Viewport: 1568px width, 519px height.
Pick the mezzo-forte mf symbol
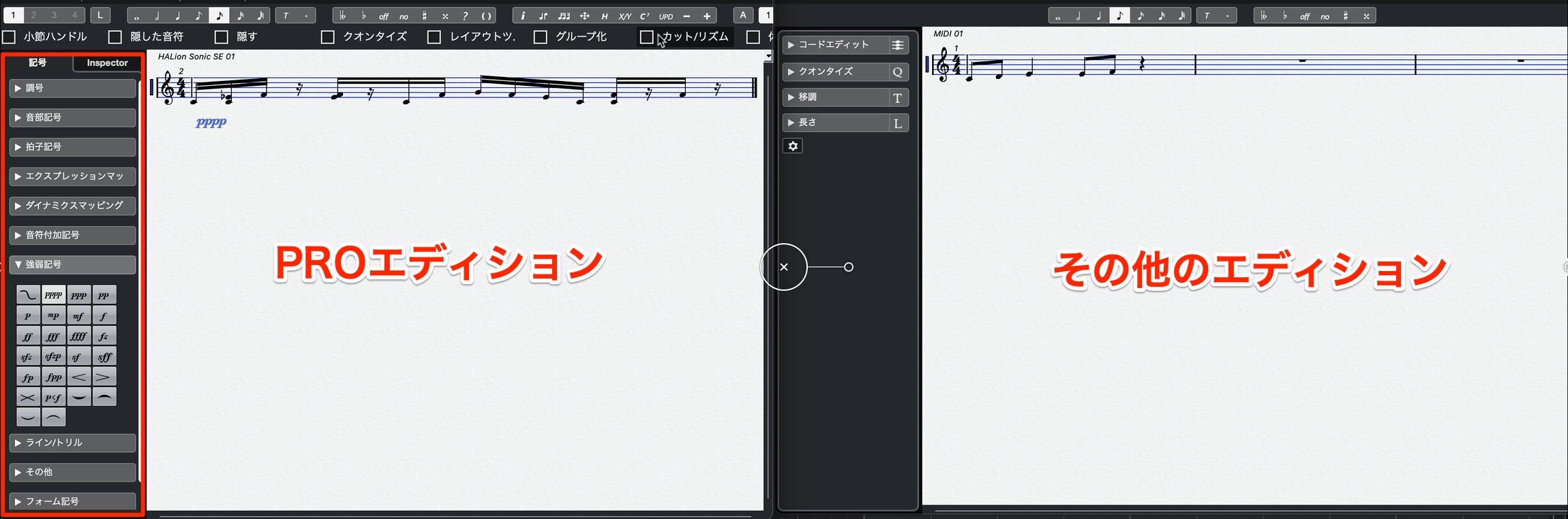tap(78, 315)
